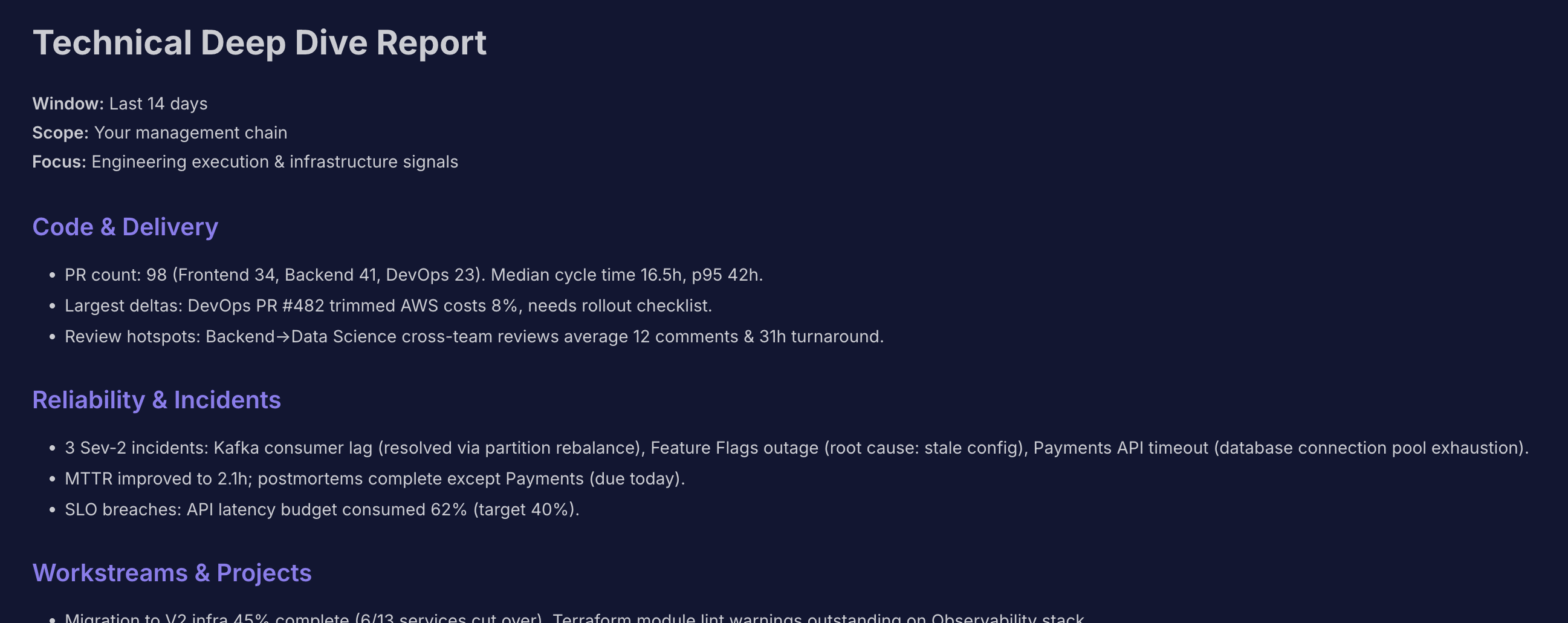Select the Reliability & Incidents heading

(157, 399)
